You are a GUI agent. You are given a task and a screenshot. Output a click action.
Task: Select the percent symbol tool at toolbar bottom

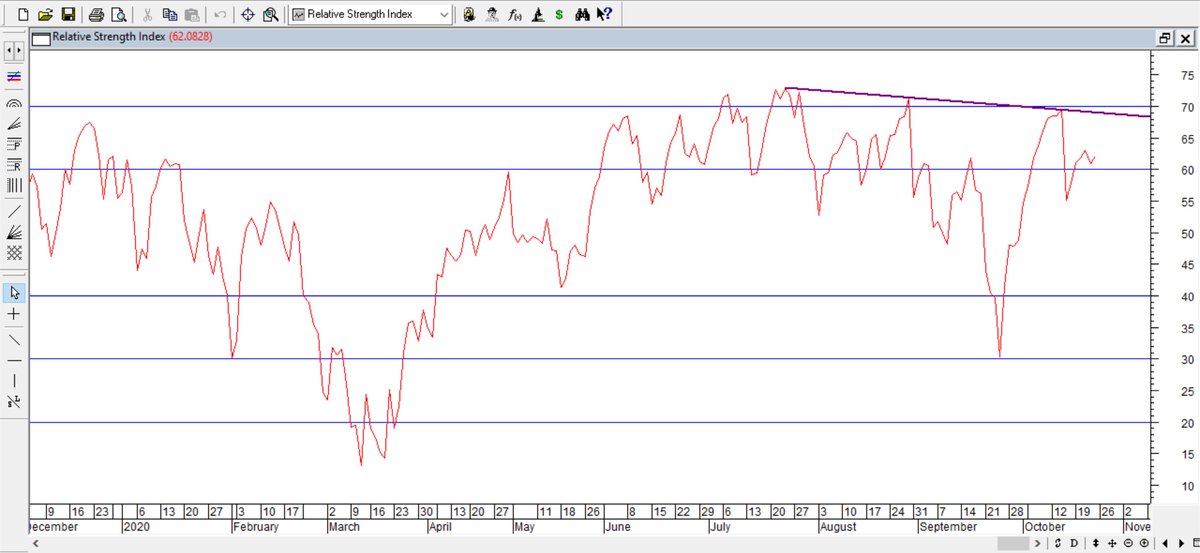coord(14,402)
